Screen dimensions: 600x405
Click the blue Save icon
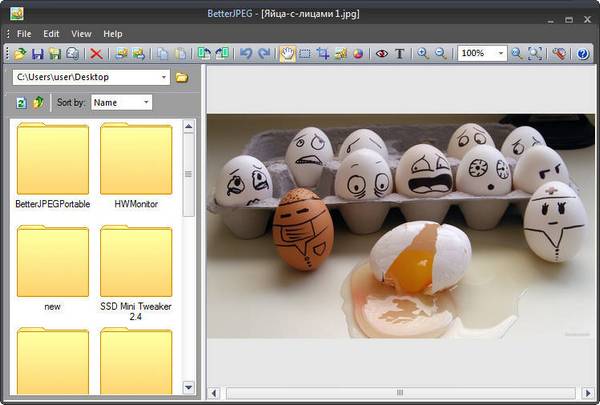pyautogui.click(x=38, y=54)
